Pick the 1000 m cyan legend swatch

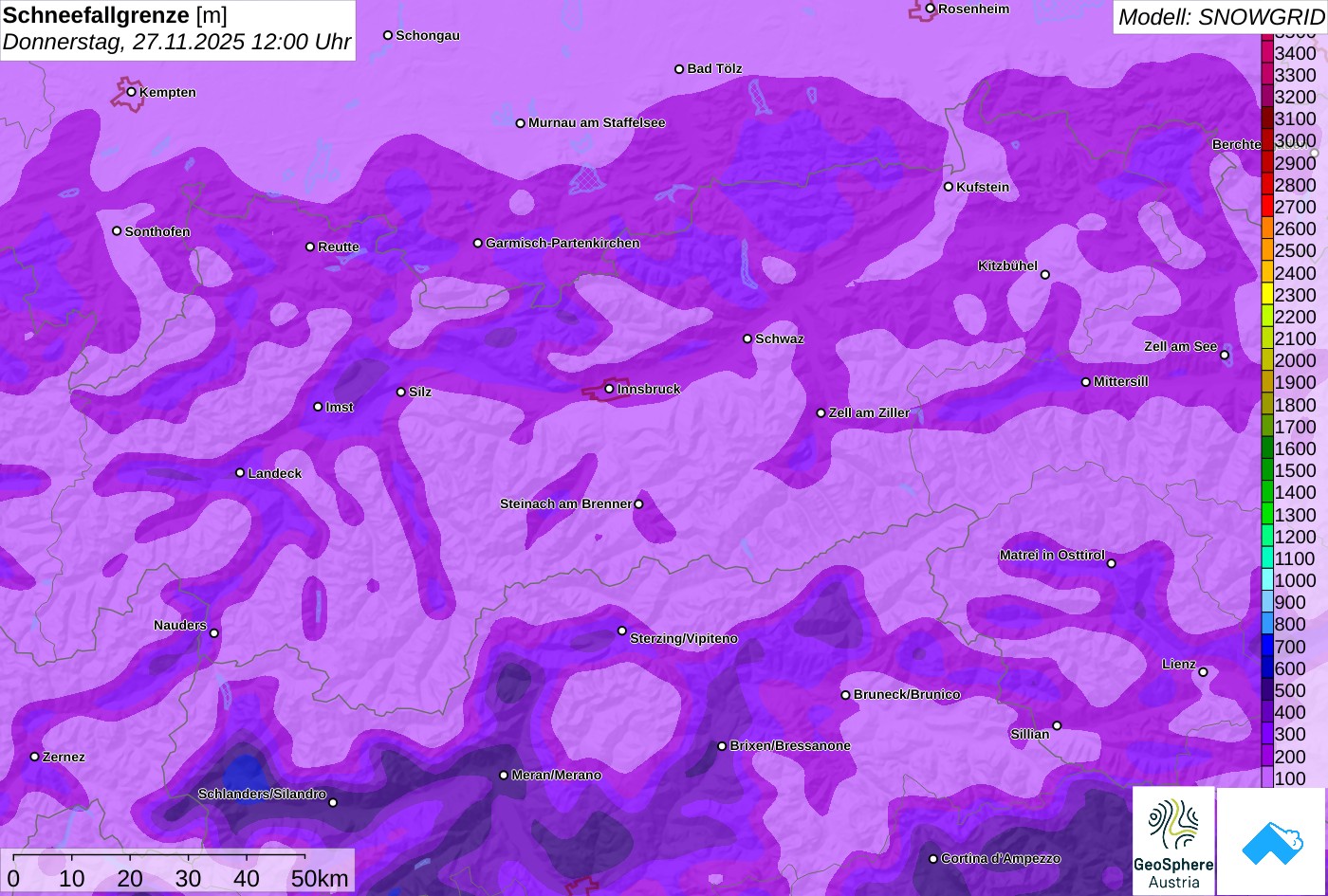coord(1267,580)
